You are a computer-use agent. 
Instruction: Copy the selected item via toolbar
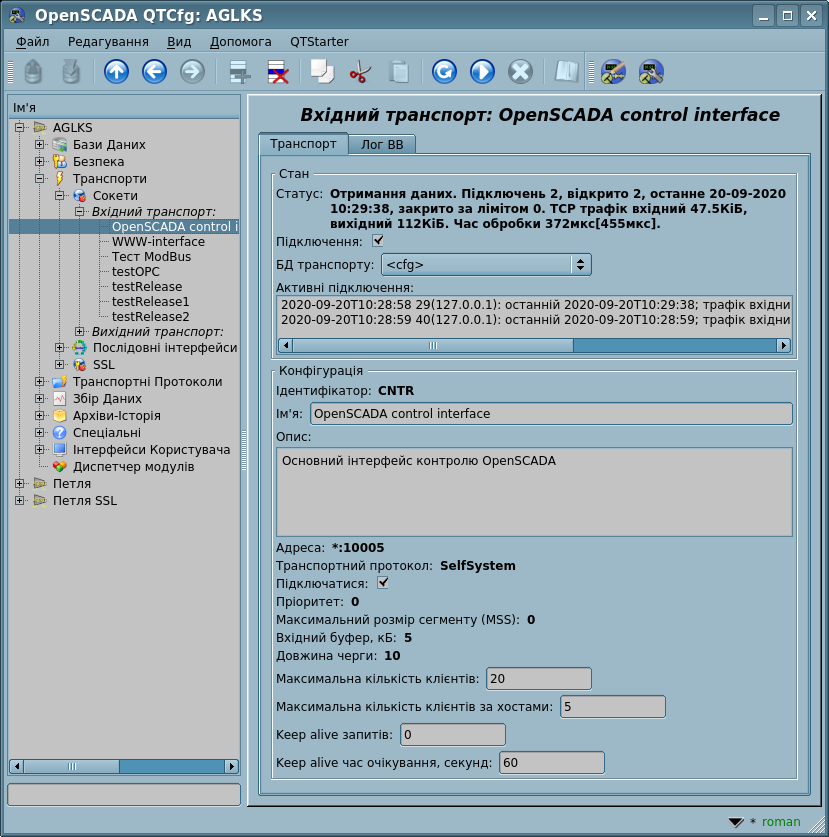click(x=322, y=72)
